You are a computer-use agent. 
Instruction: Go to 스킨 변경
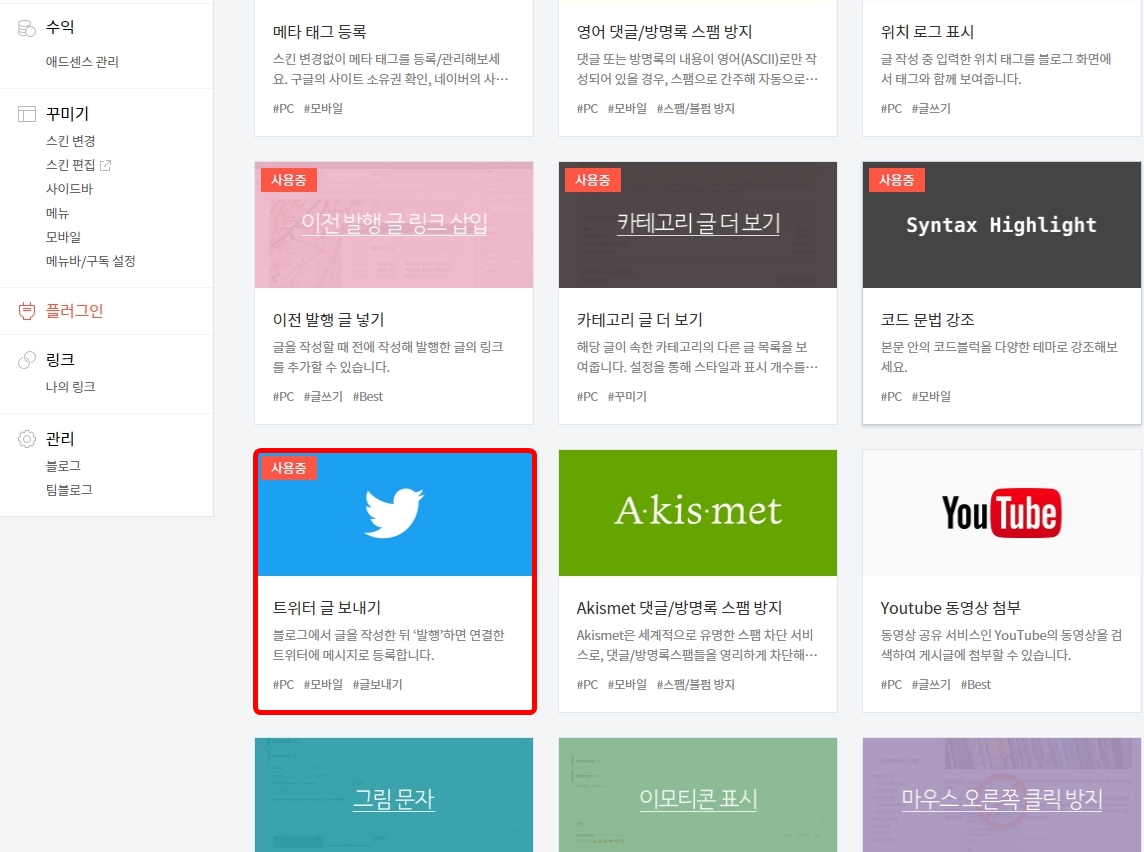tap(70, 141)
